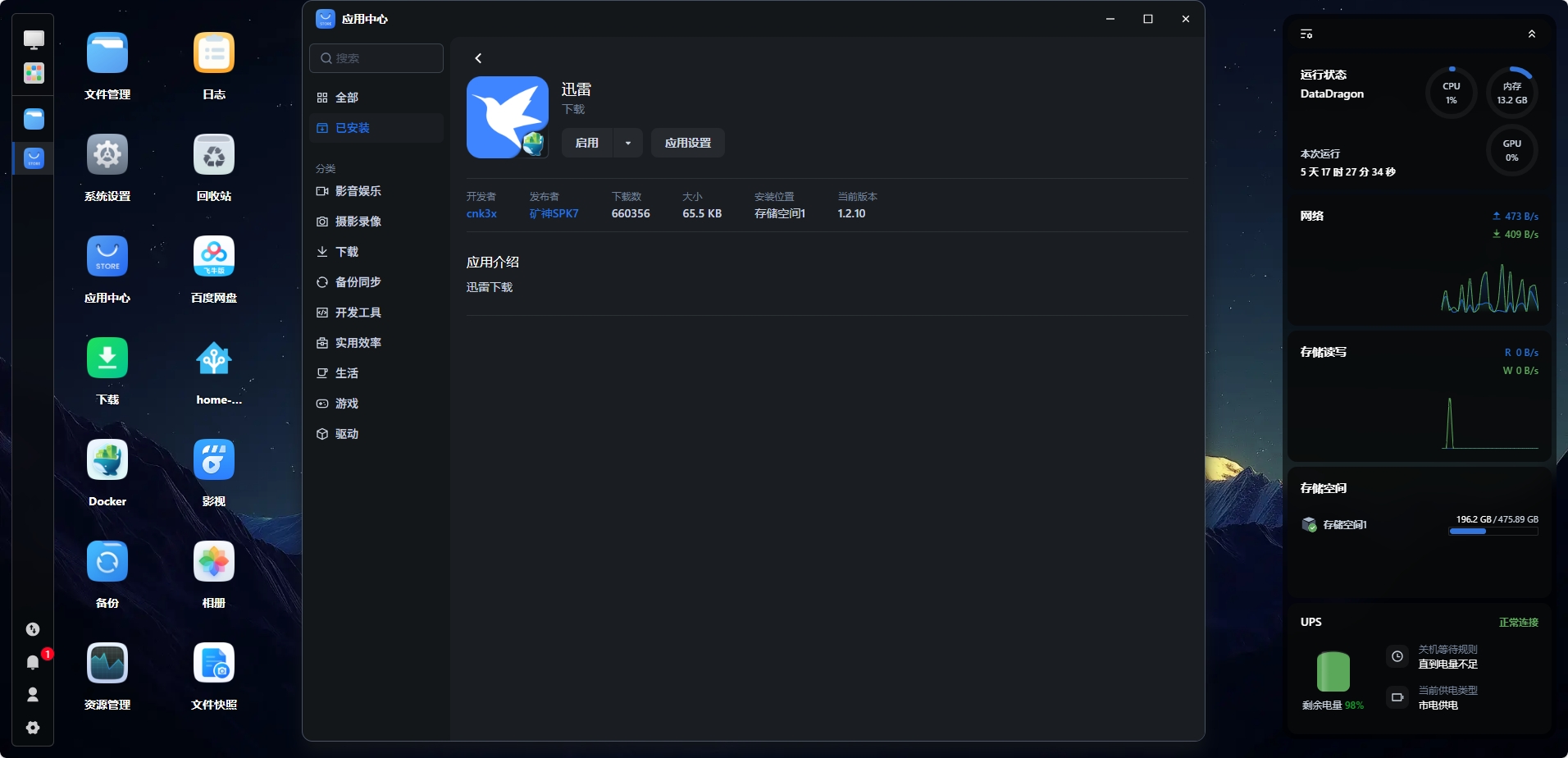Select the 生活 category
1568x758 pixels.
click(376, 373)
